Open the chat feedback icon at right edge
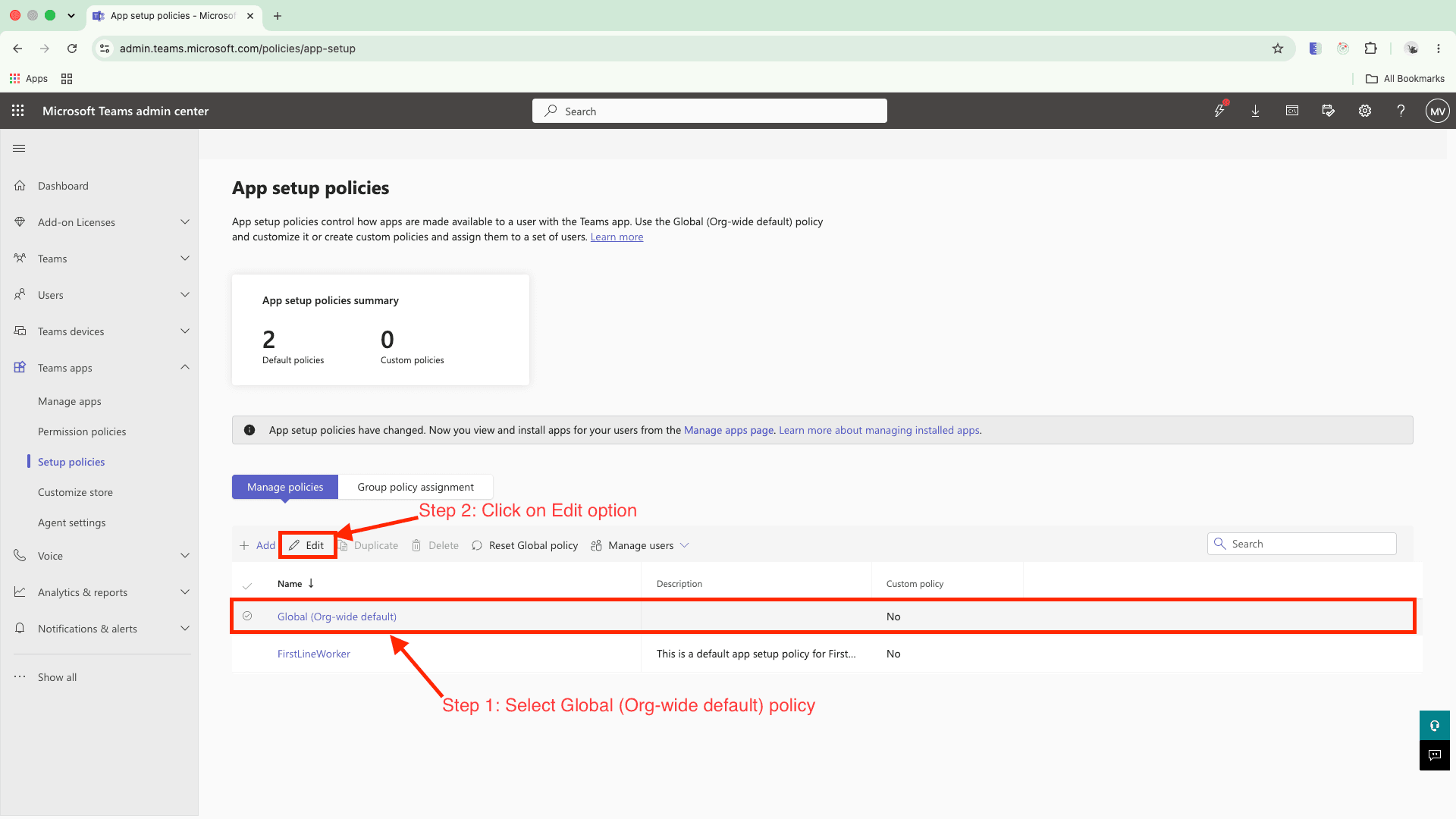The width and height of the screenshot is (1456, 819). click(x=1435, y=755)
